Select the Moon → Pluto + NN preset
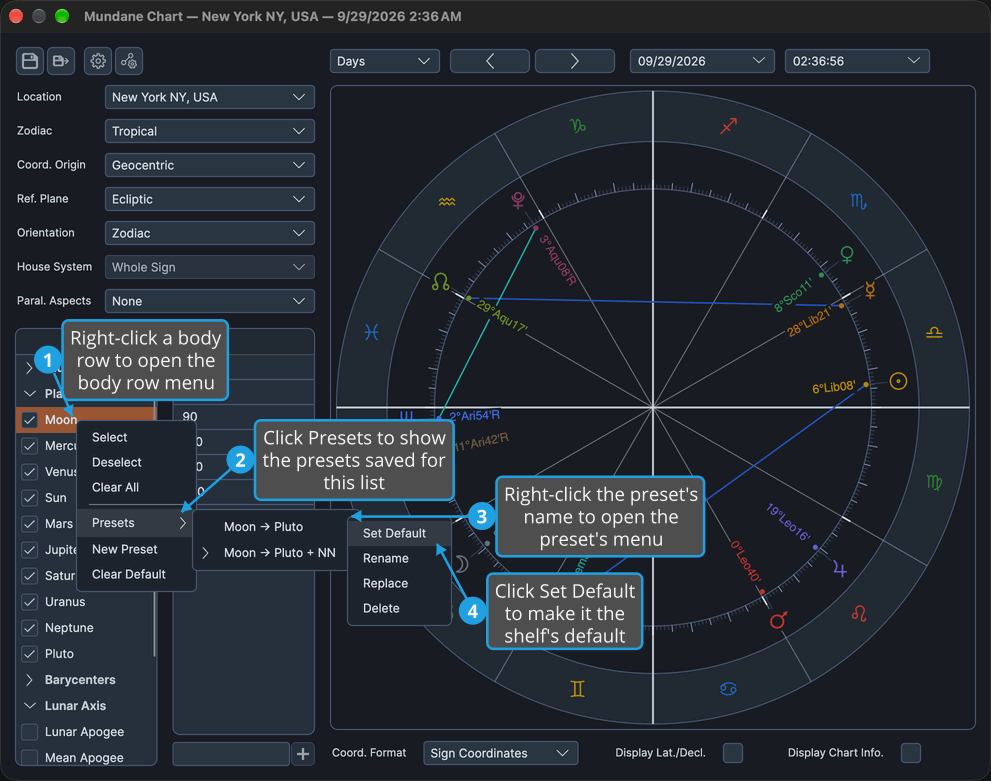 271,553
